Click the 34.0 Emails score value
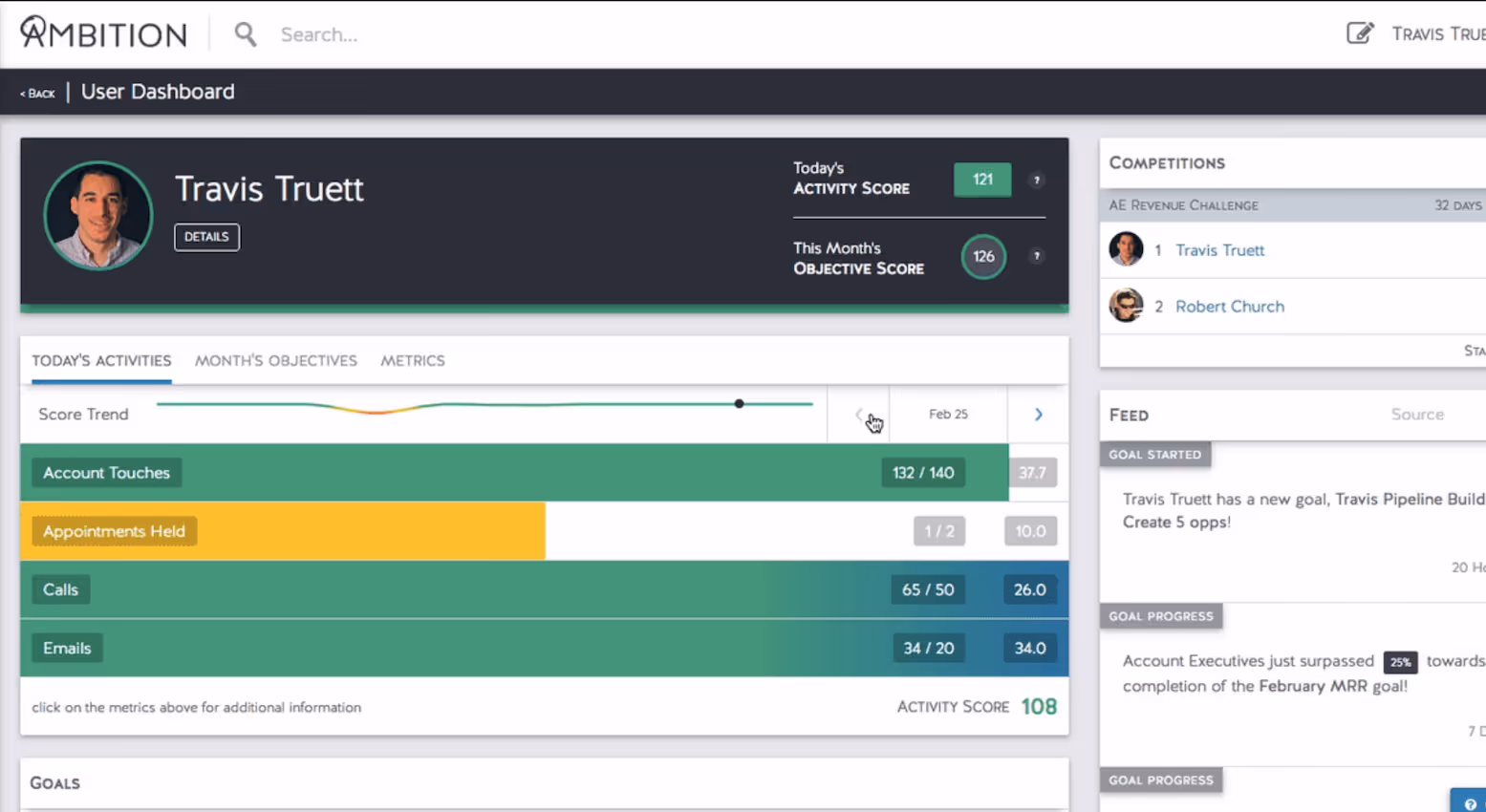1486x812 pixels. pos(1030,648)
